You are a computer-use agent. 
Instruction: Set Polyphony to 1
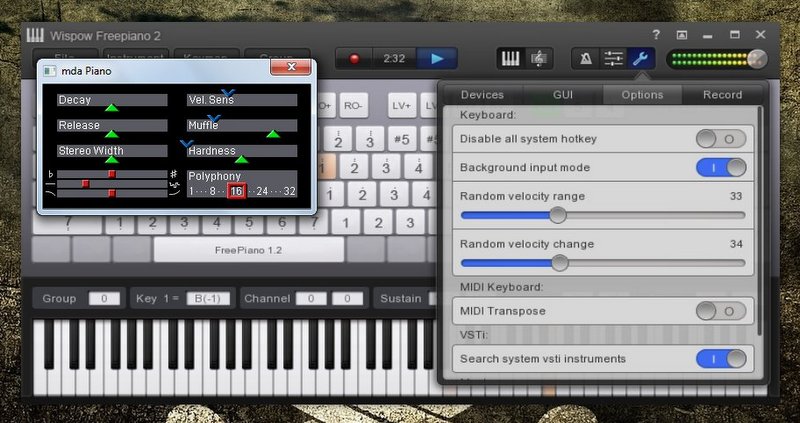(x=191, y=191)
